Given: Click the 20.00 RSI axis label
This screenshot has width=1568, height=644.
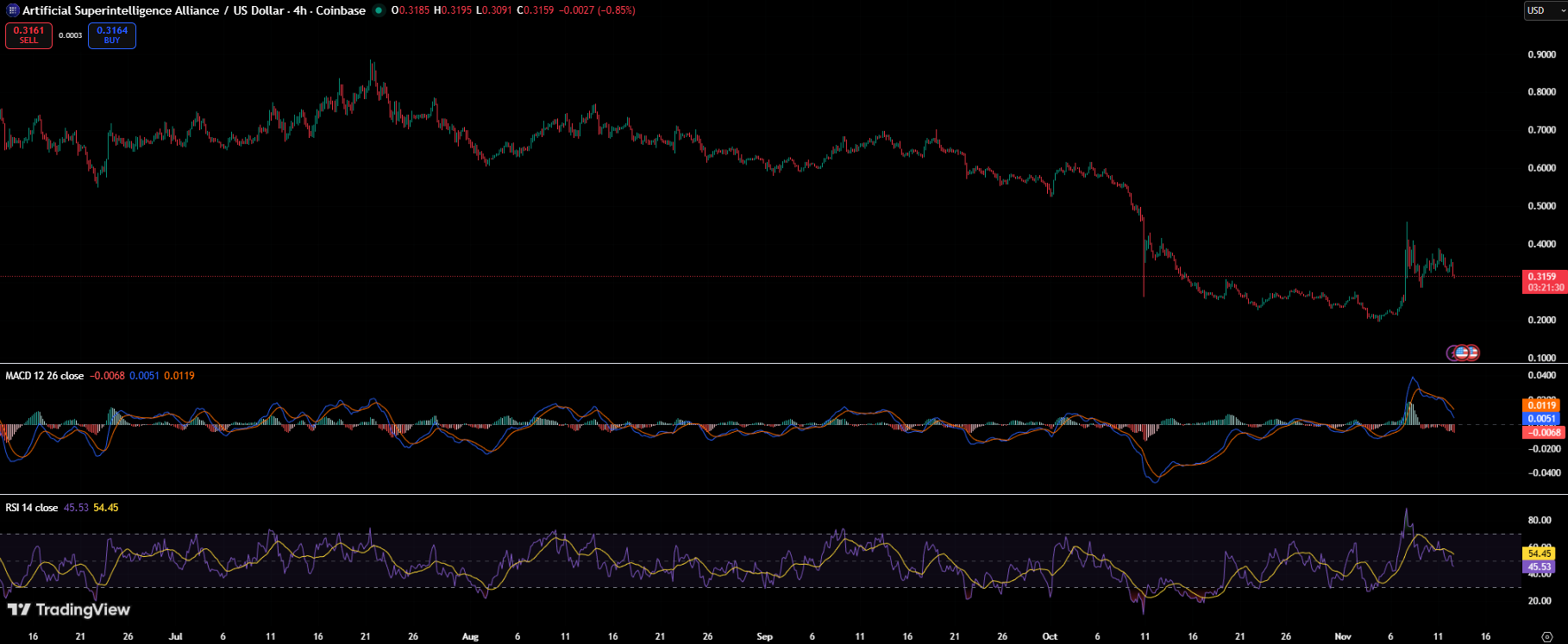Looking at the screenshot, I should pos(1540,601).
